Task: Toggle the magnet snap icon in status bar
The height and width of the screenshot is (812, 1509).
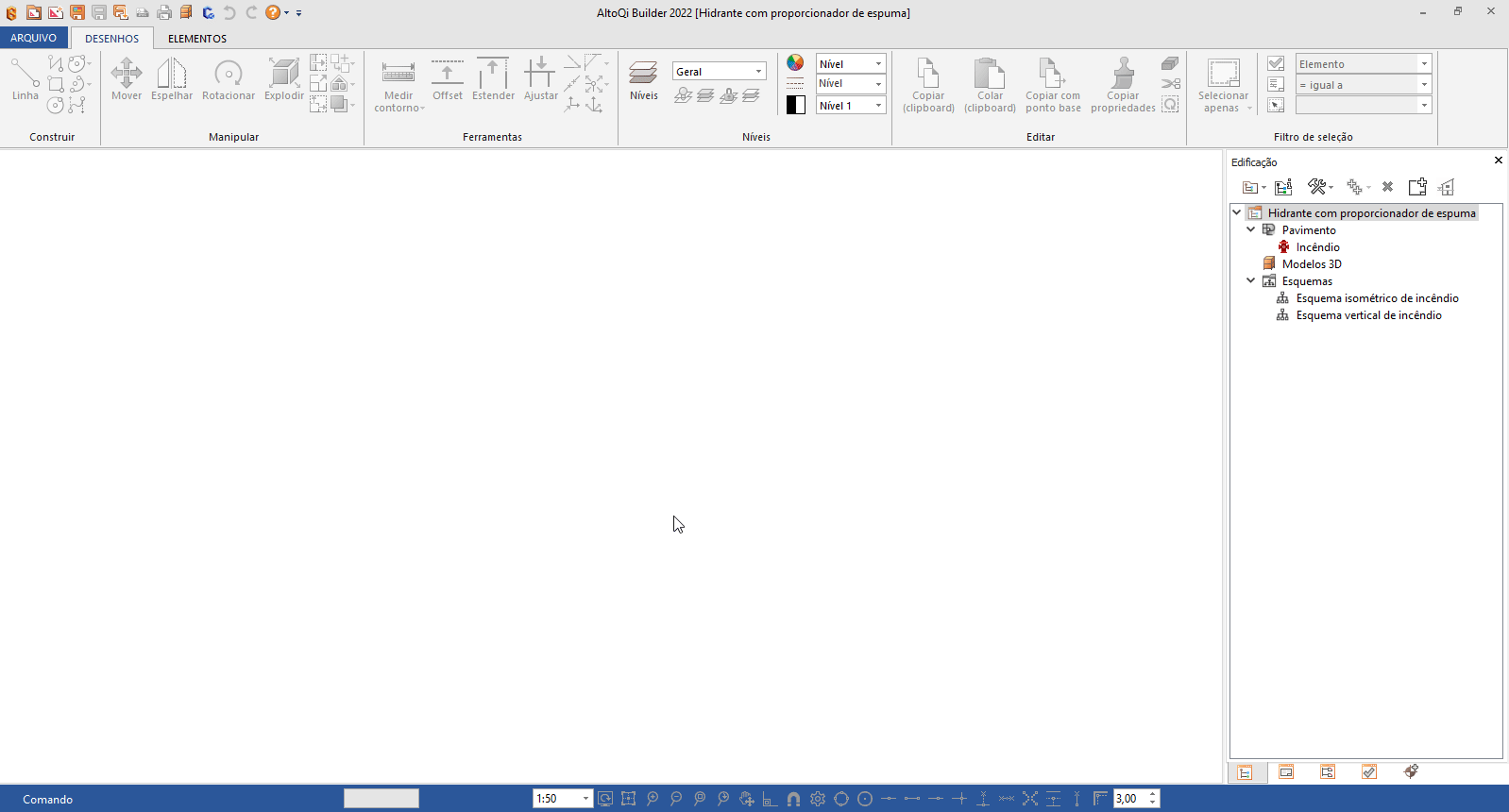Action: pyautogui.click(x=793, y=799)
